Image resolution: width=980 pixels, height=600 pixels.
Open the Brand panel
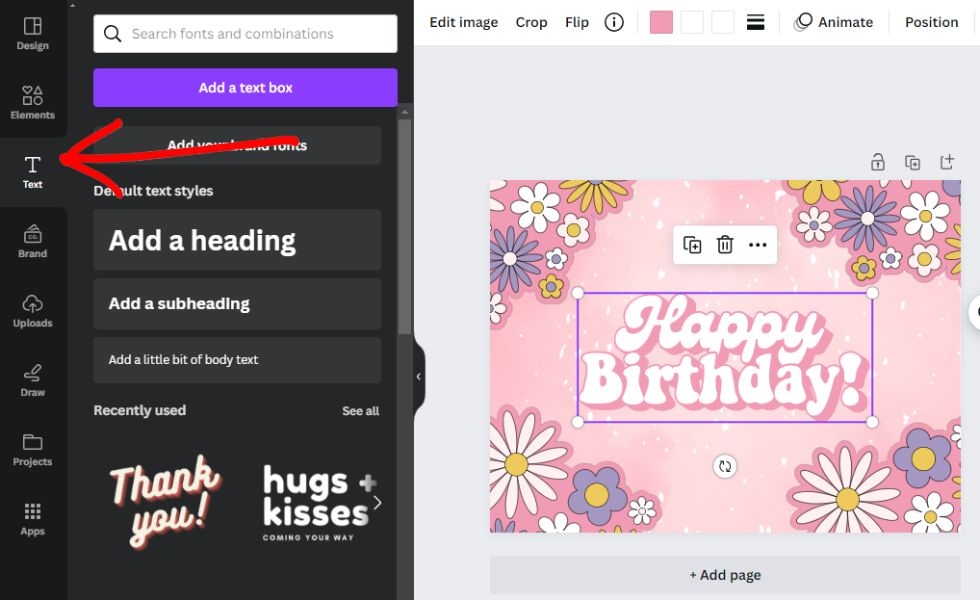(32, 239)
